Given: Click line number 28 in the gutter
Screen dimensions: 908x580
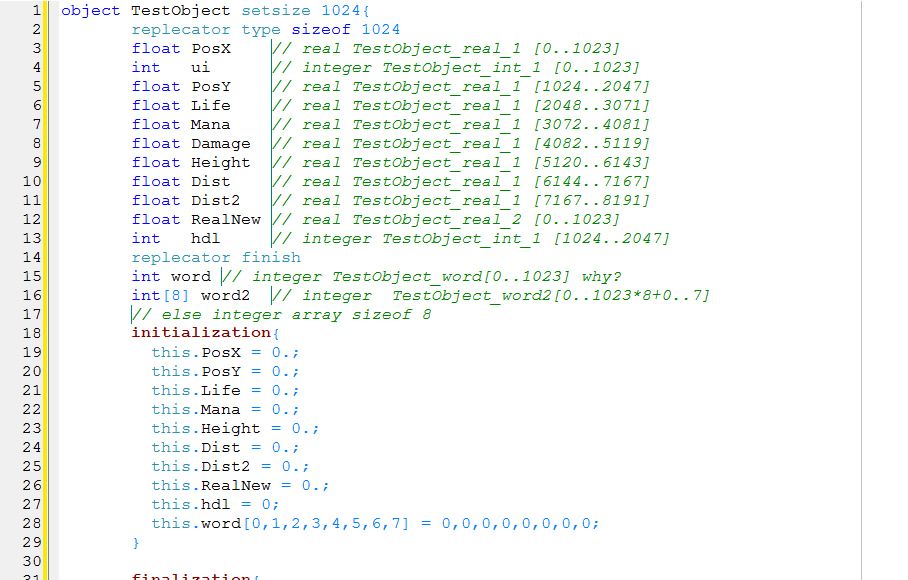Looking at the screenshot, I should [32, 523].
